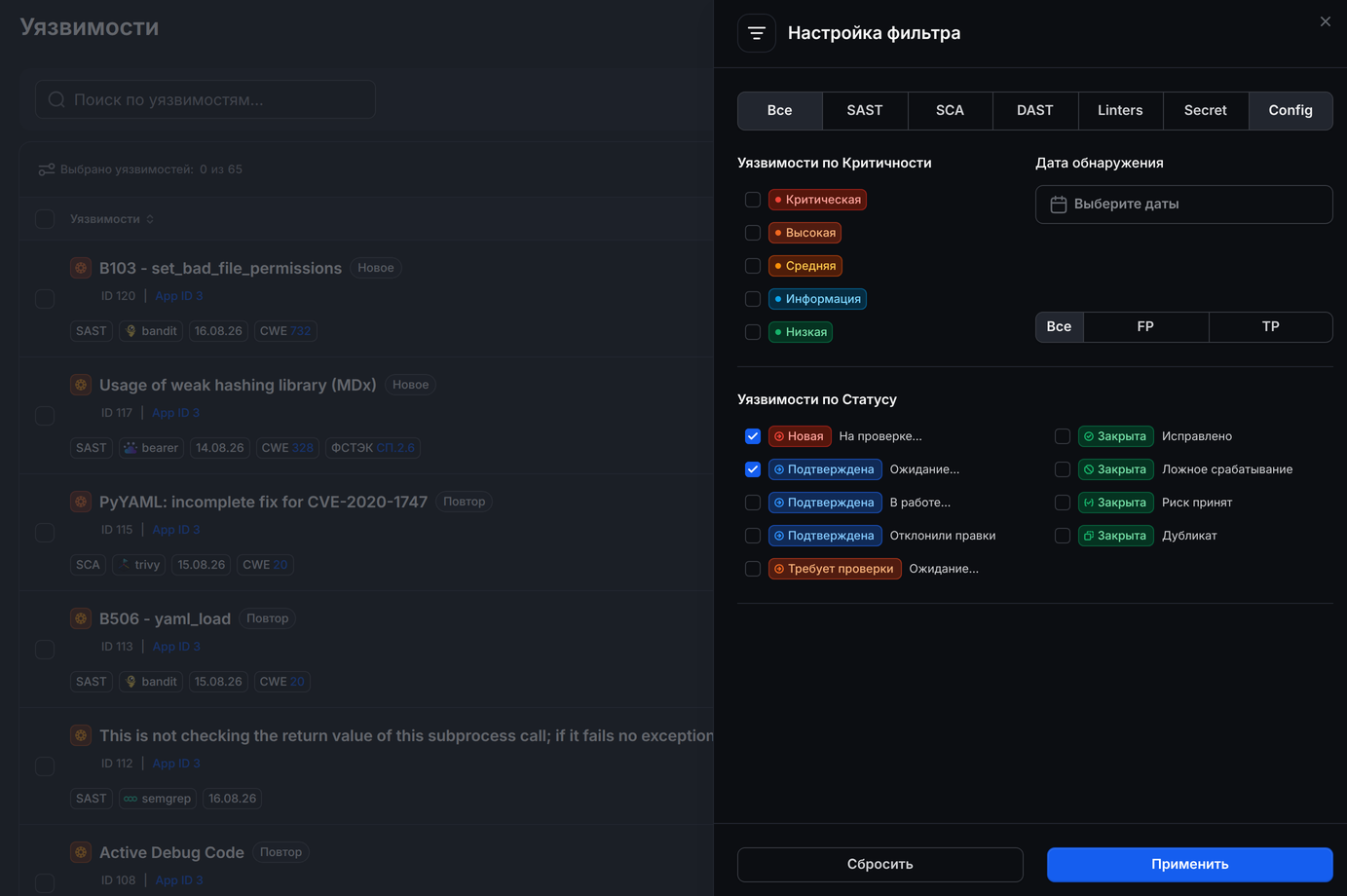Click the vulnerability search field
This screenshot has height=896, width=1347.
[x=206, y=99]
